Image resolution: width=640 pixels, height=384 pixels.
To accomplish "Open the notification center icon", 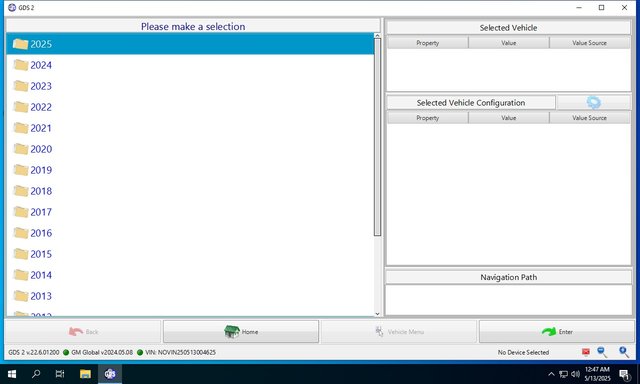I will tap(624, 374).
